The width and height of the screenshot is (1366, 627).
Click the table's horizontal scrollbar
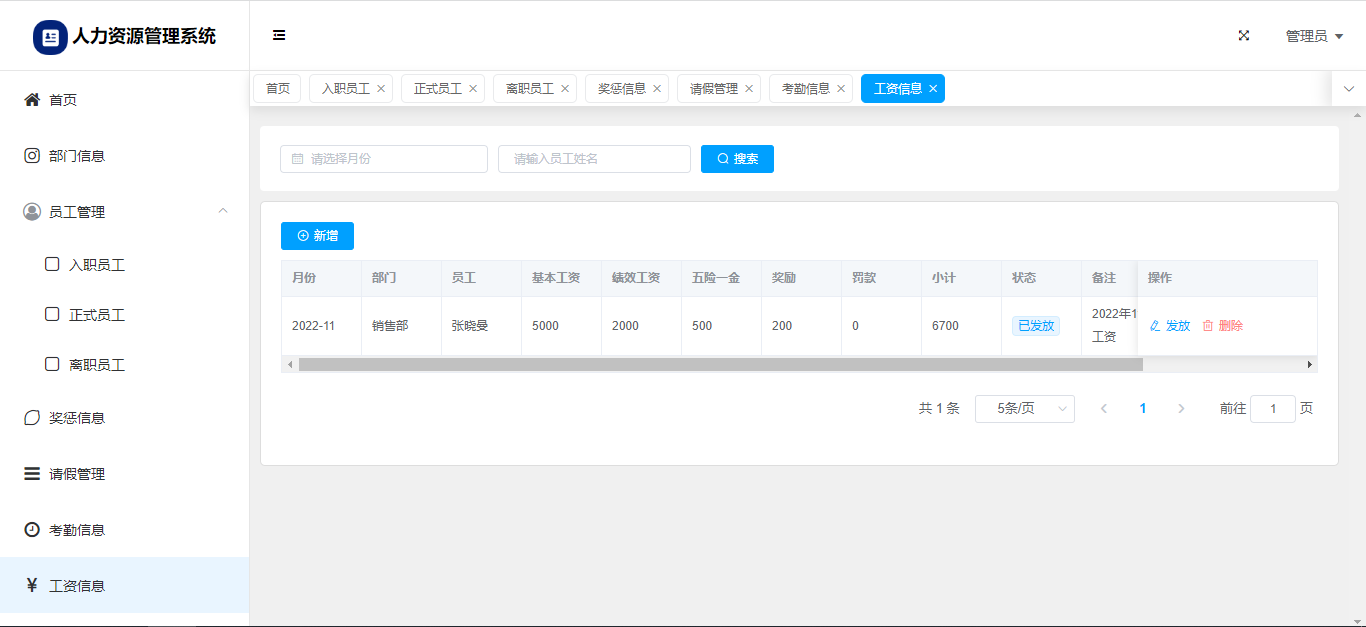pyautogui.click(x=720, y=365)
